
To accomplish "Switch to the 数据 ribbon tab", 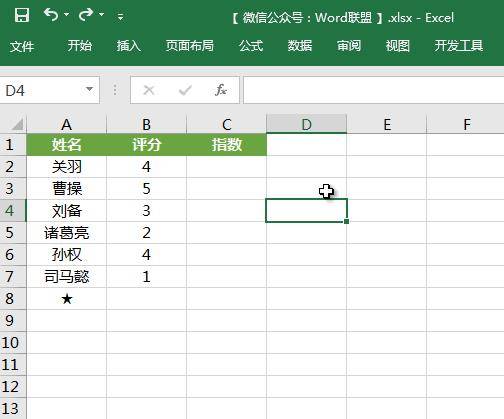I will point(300,46).
